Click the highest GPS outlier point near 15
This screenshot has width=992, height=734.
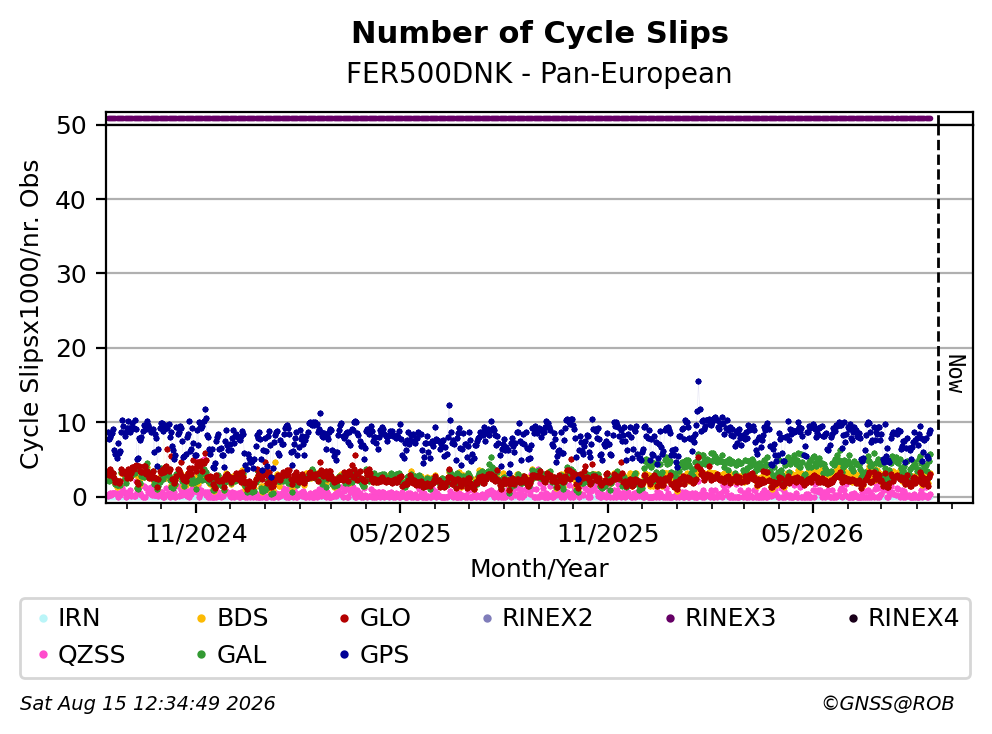pyautogui.click(x=698, y=382)
